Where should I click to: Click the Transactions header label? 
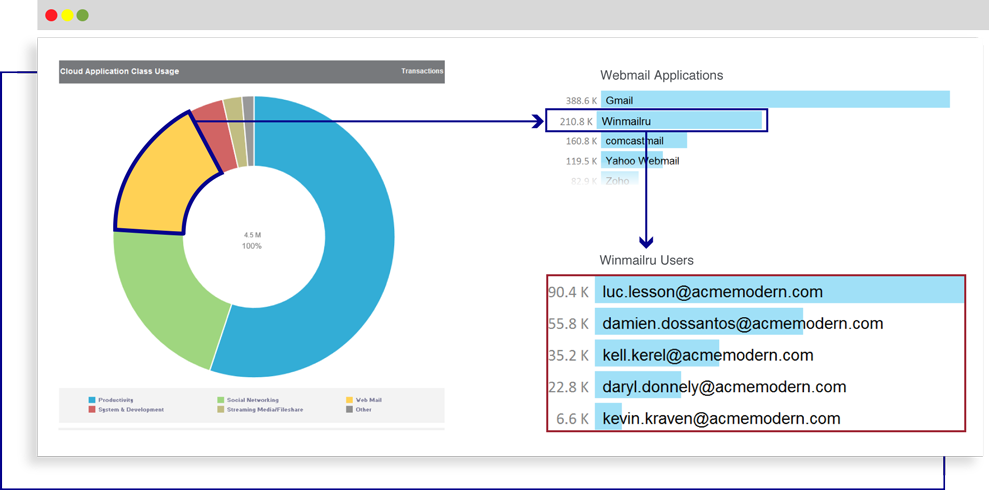pos(422,71)
